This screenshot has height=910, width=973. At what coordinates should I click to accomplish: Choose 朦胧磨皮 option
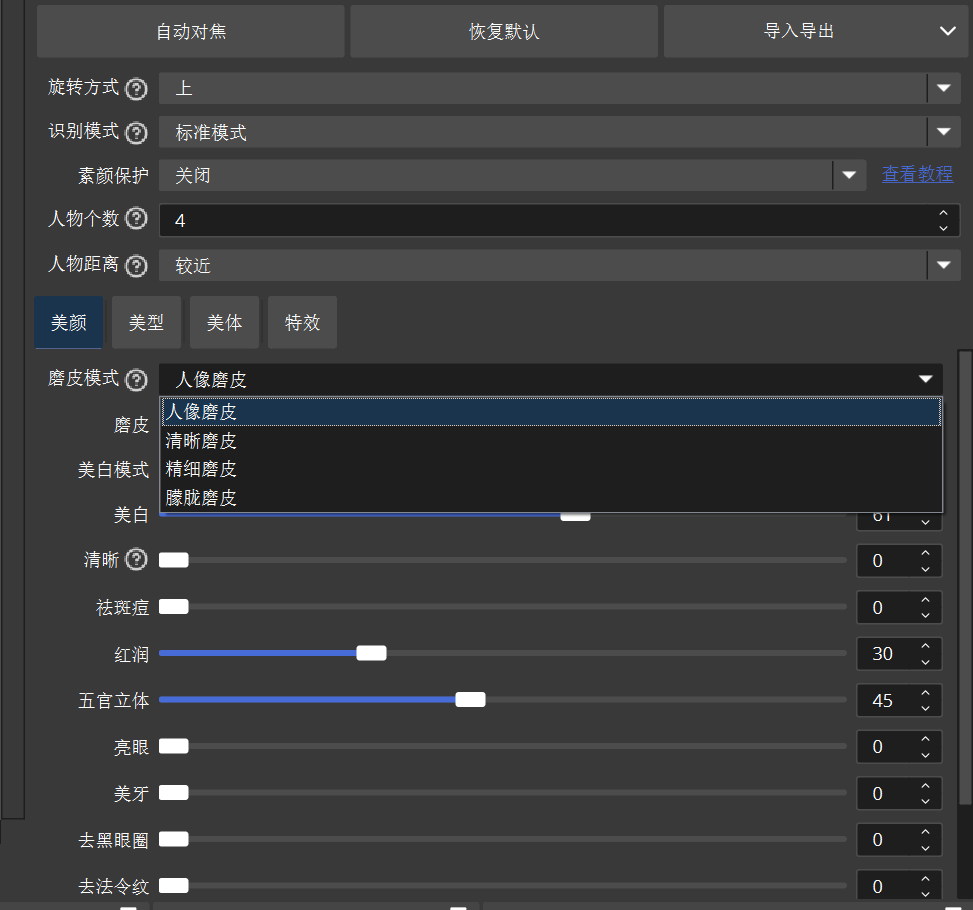[x=201, y=498]
